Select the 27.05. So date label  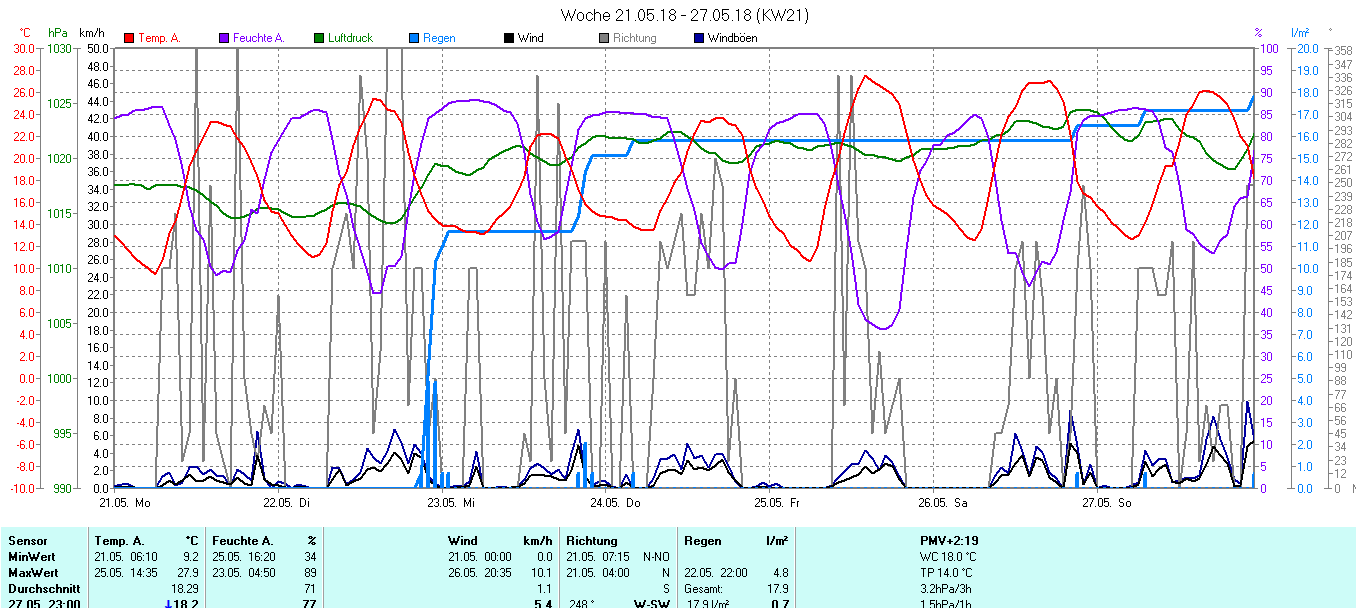click(1104, 502)
